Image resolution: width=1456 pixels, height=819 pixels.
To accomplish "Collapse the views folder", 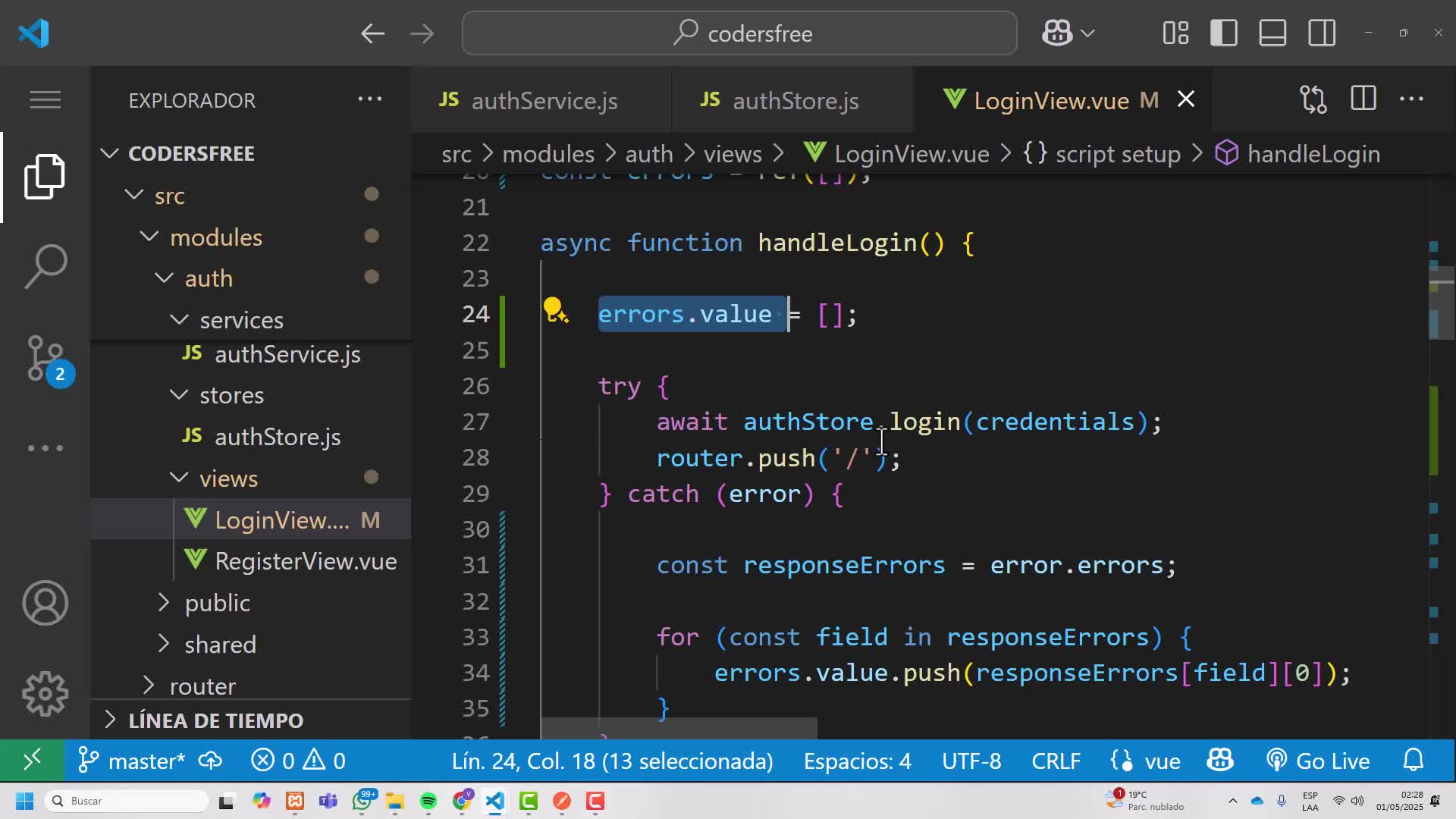I will (179, 479).
